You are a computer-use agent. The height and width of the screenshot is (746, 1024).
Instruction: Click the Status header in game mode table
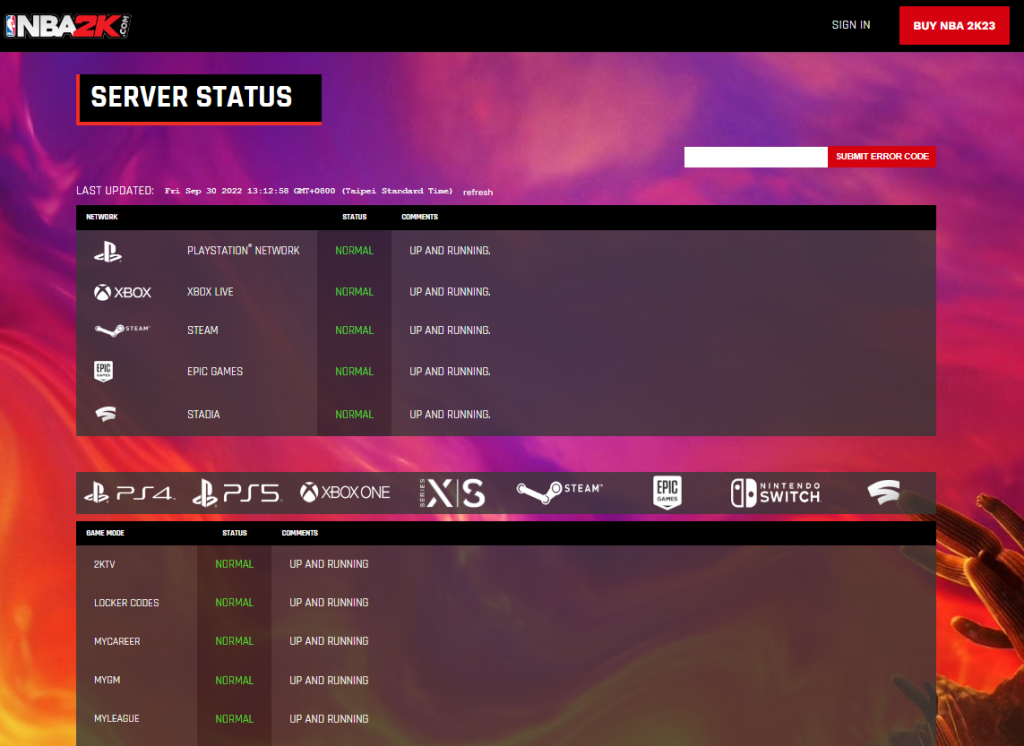point(234,533)
